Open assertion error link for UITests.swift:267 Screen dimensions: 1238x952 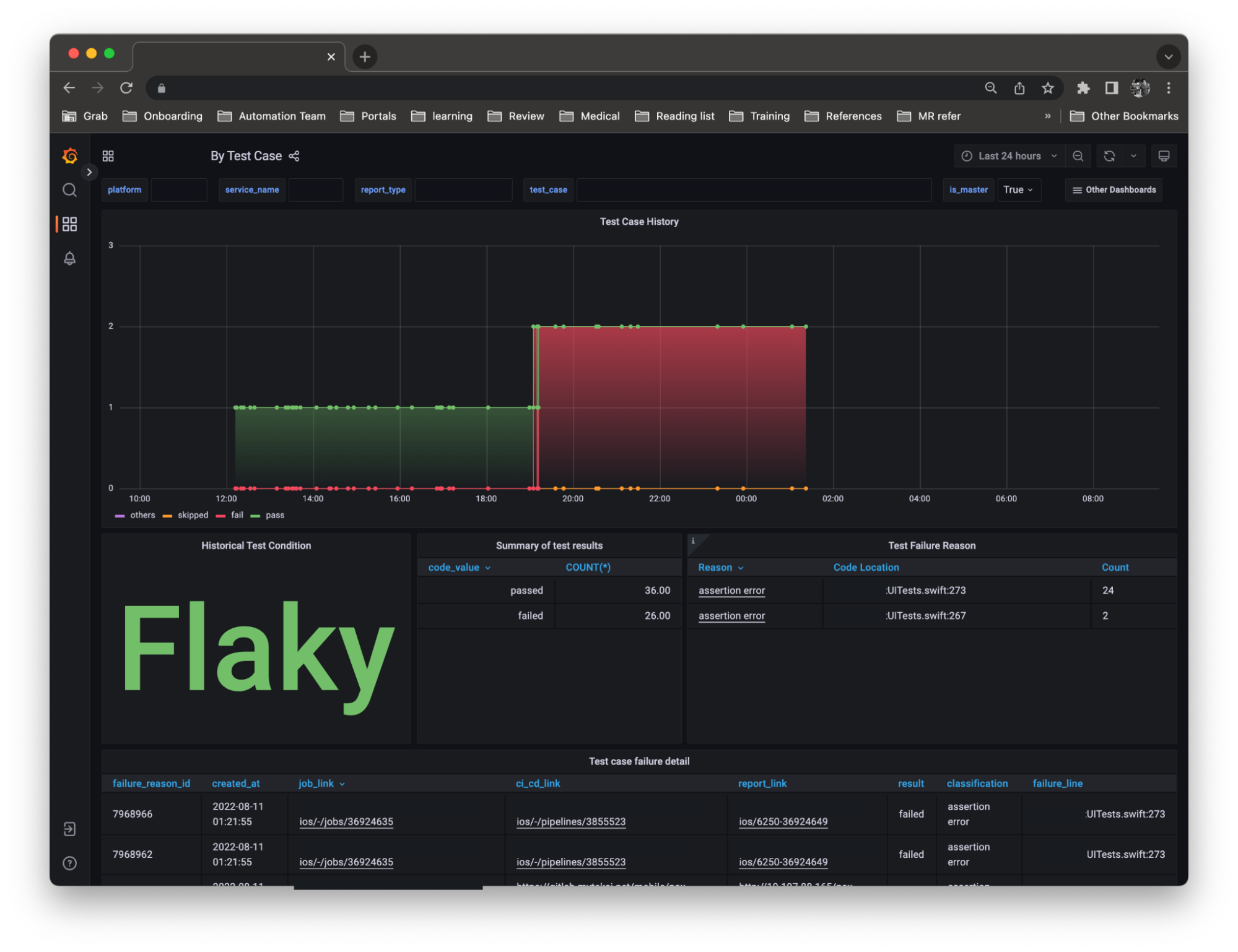pos(731,616)
